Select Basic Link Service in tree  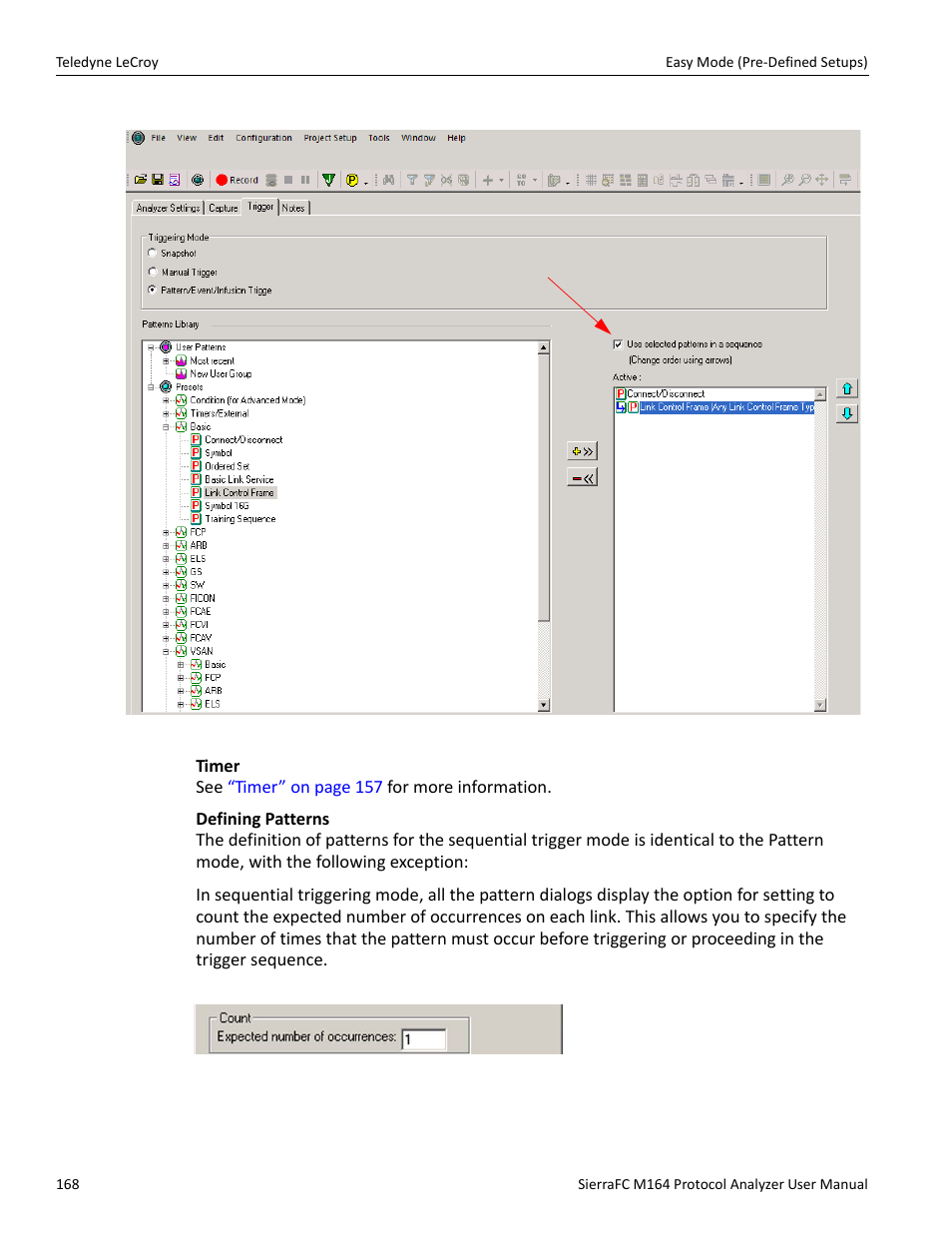click(x=239, y=479)
